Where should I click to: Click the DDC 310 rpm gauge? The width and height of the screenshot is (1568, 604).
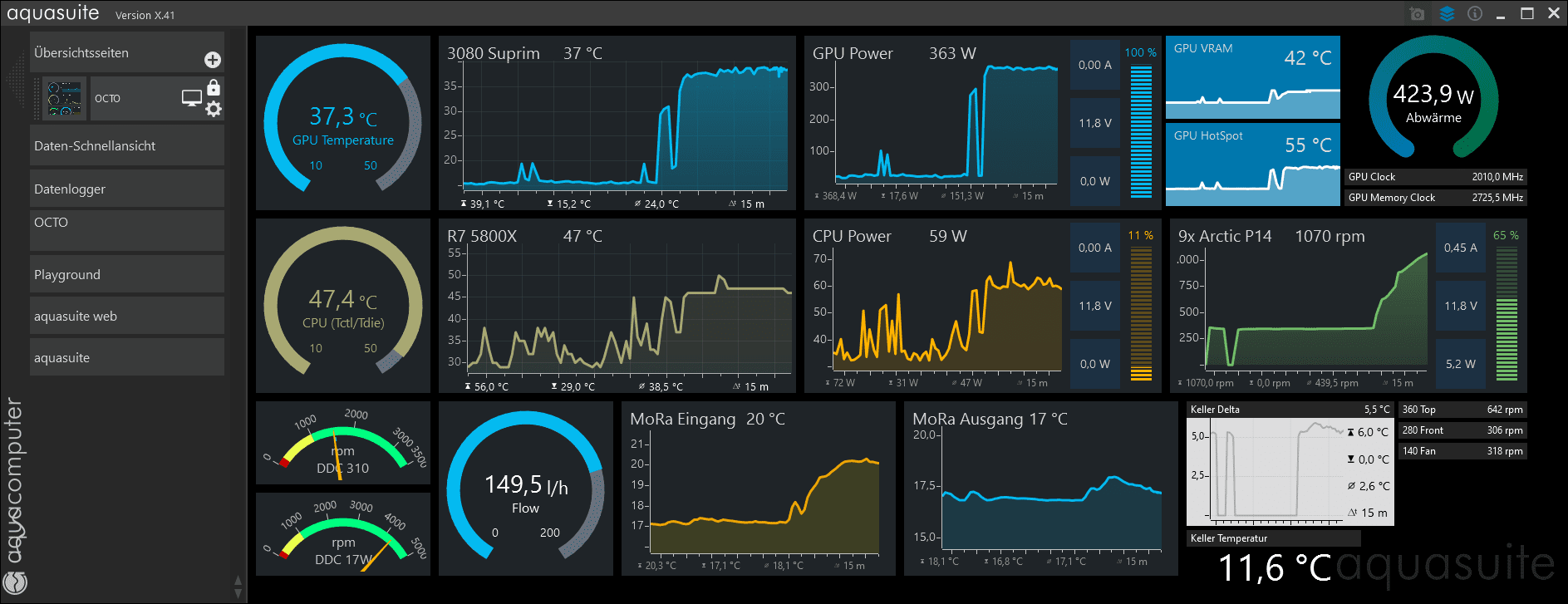[x=343, y=443]
